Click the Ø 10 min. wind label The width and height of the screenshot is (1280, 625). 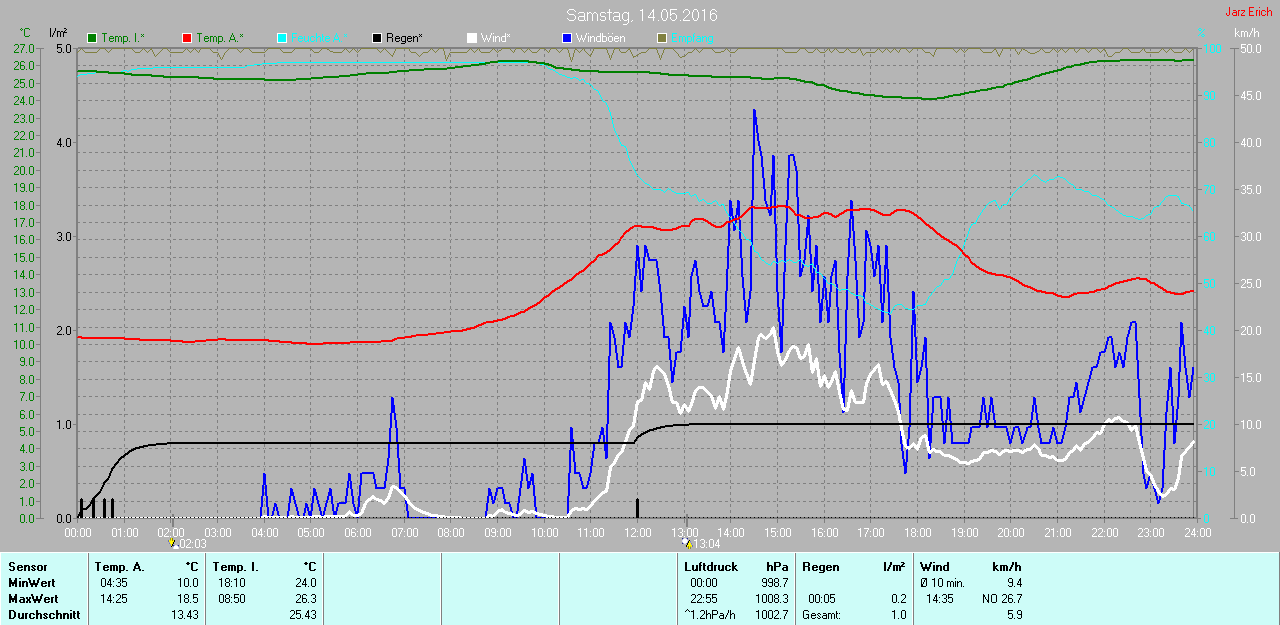point(942,583)
